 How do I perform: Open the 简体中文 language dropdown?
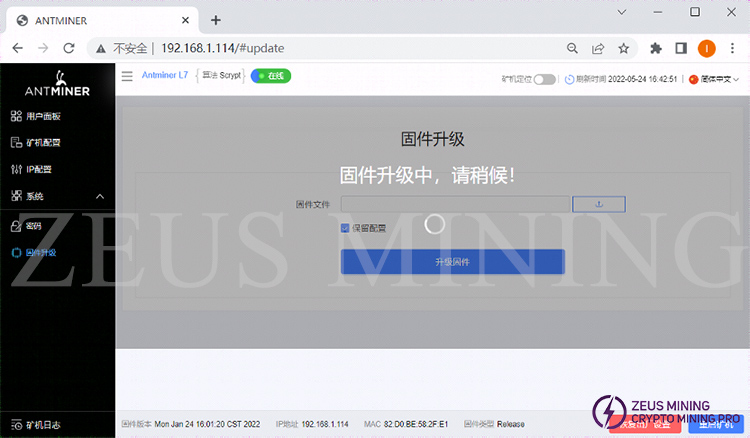point(716,79)
